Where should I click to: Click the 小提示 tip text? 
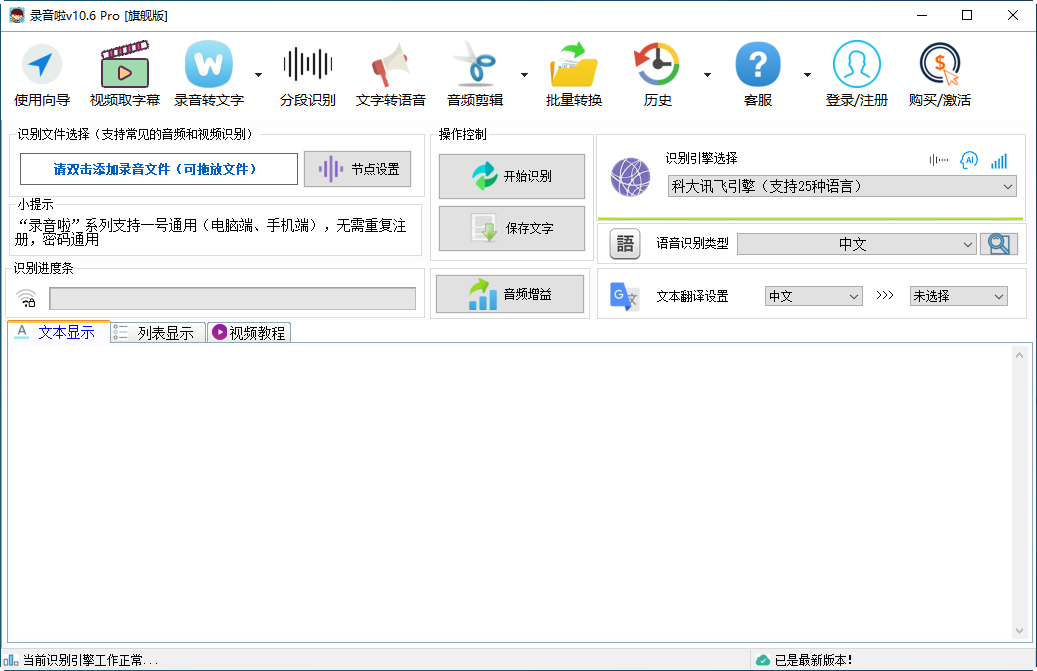[x=210, y=232]
